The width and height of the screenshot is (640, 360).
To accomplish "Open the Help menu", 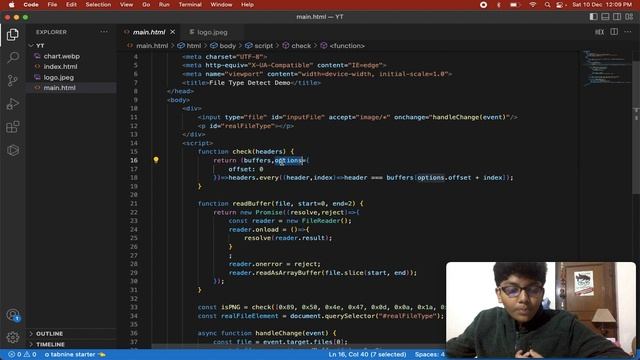I will click(x=247, y=4).
